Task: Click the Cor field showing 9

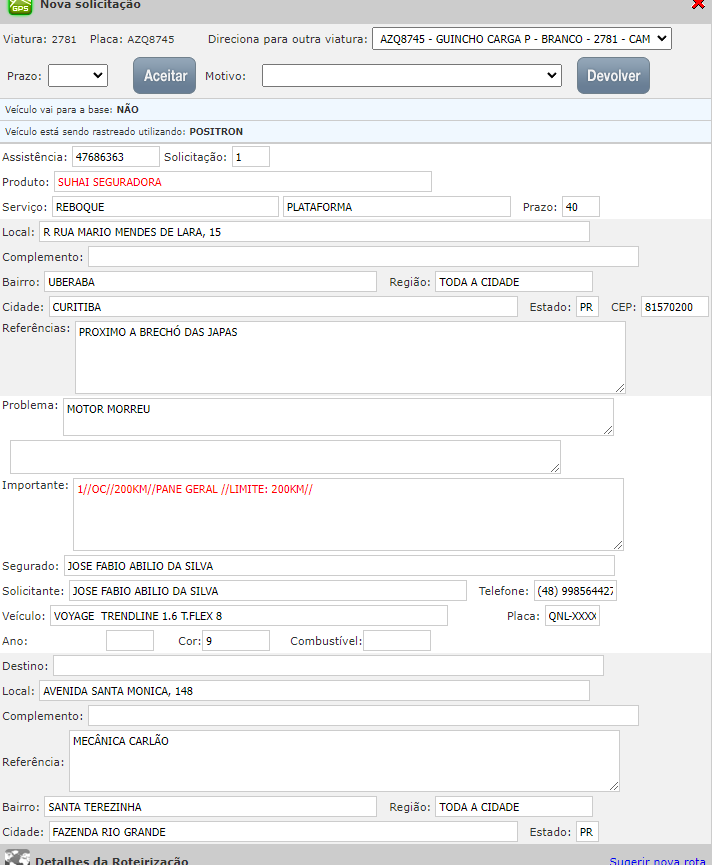Action: pos(236,640)
